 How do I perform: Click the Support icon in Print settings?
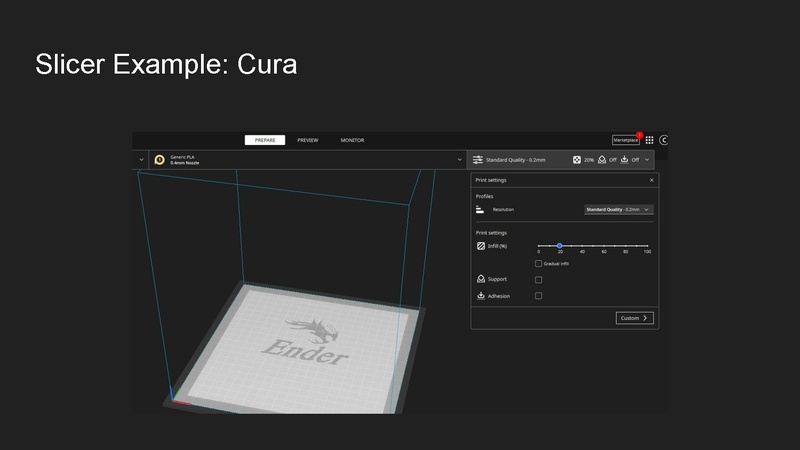[481, 279]
